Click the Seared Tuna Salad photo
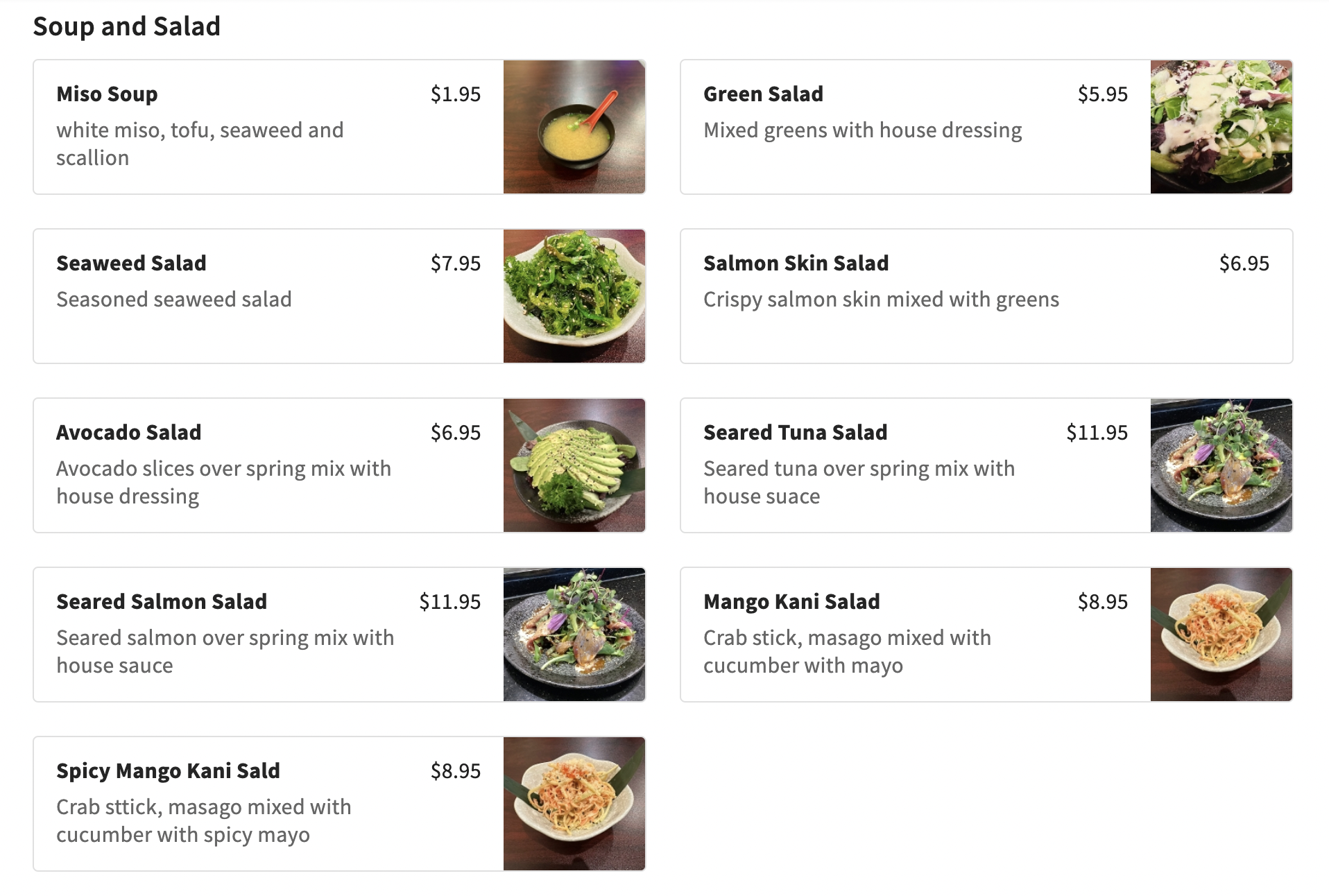The image size is (1329, 896). point(1221,465)
